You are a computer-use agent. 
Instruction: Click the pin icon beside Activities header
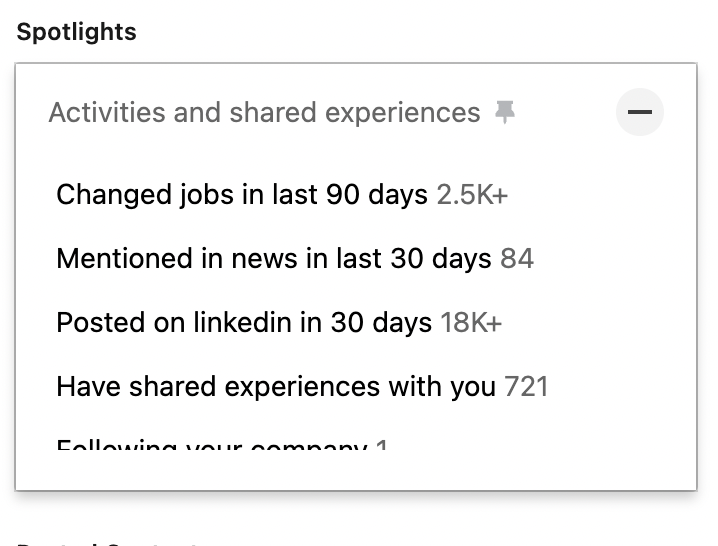pos(506,113)
